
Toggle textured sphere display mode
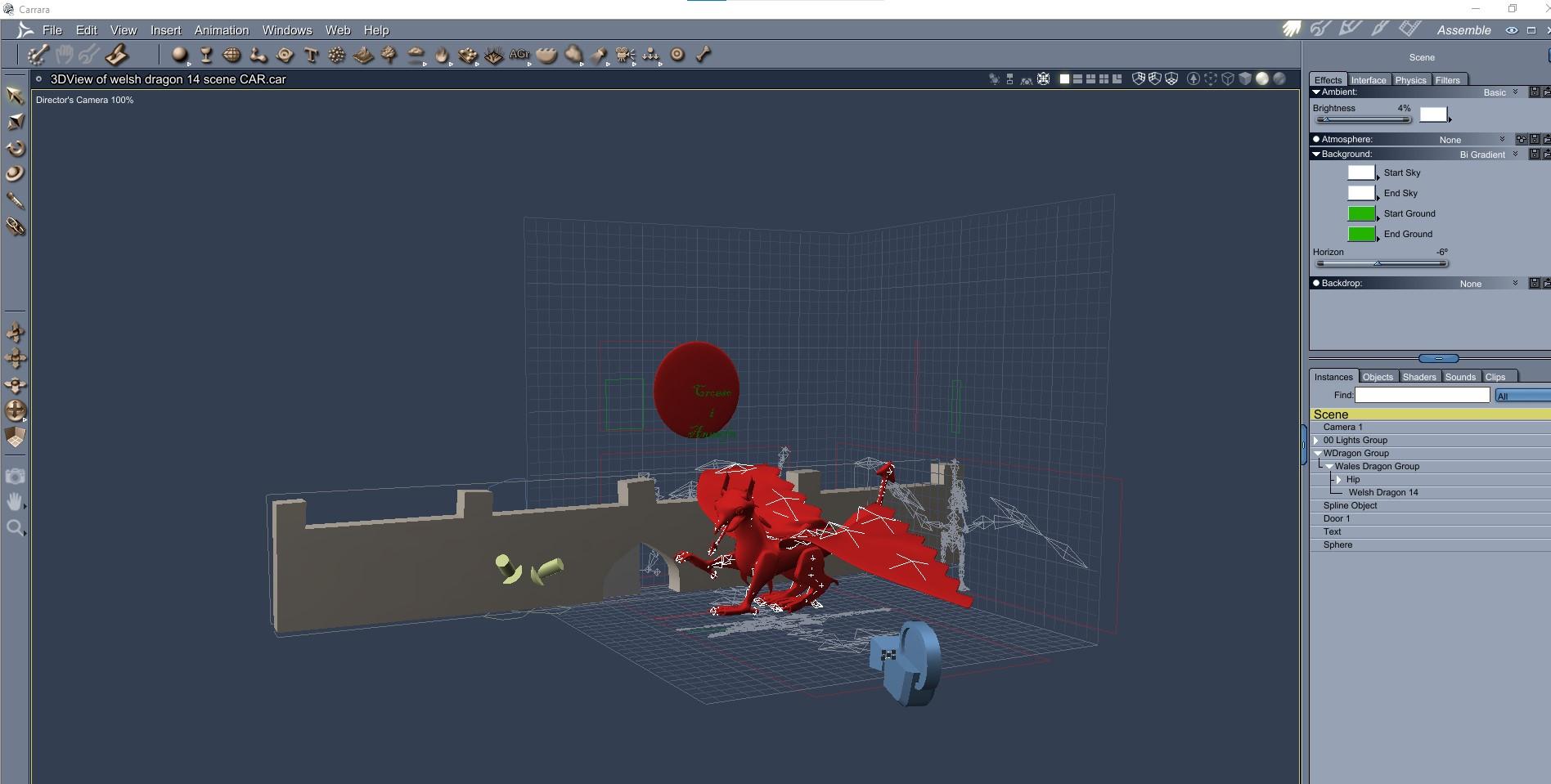tap(1279, 79)
